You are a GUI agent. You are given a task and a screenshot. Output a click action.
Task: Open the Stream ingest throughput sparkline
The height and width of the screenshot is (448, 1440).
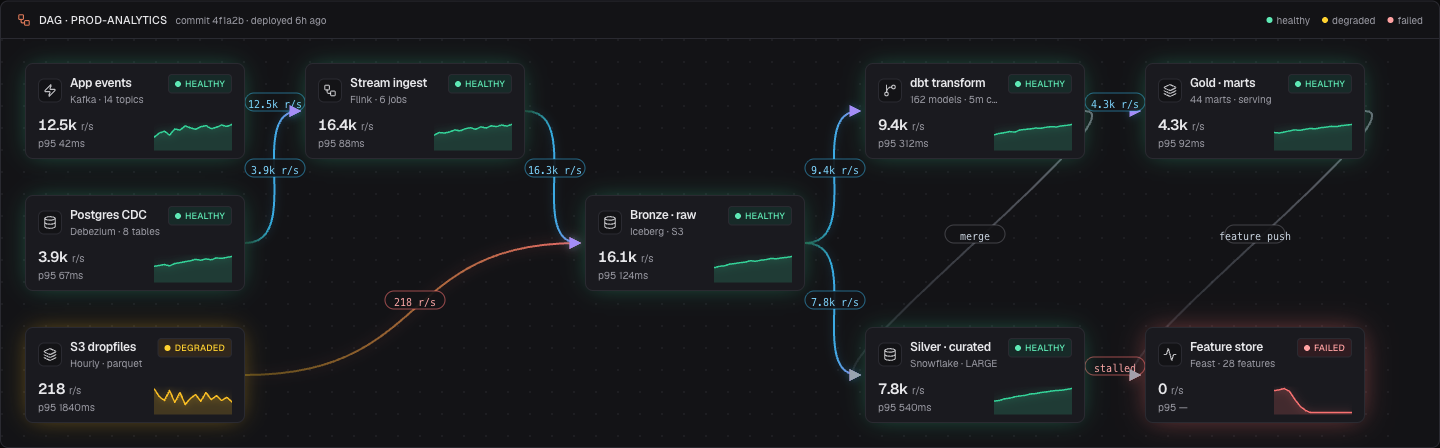[x=473, y=137]
